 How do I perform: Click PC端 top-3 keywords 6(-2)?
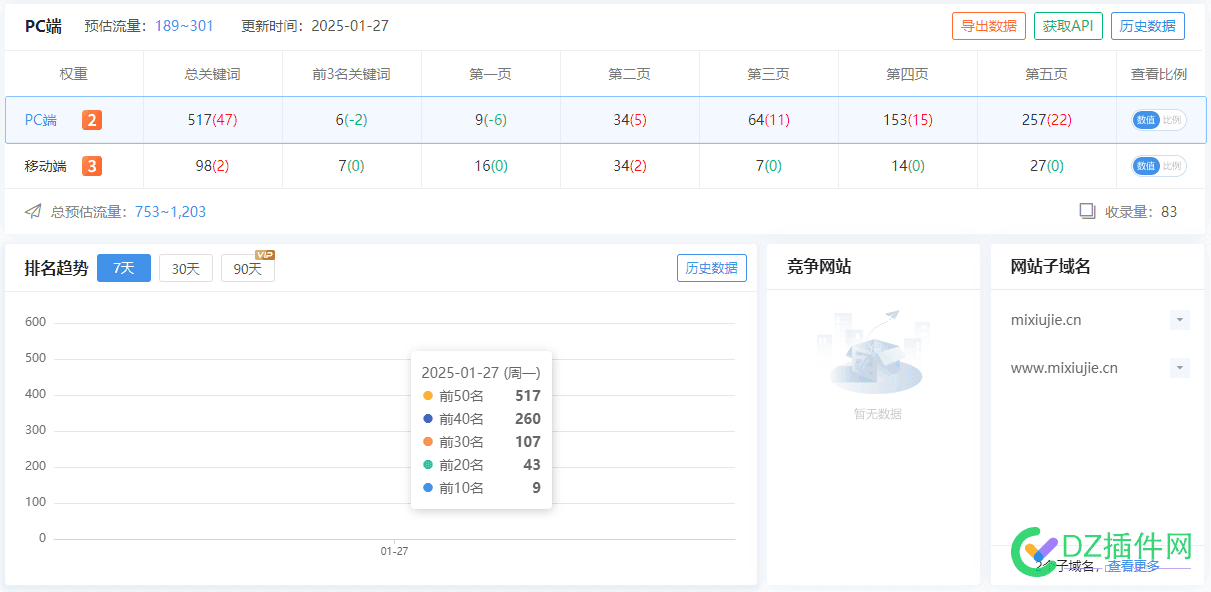tap(351, 120)
